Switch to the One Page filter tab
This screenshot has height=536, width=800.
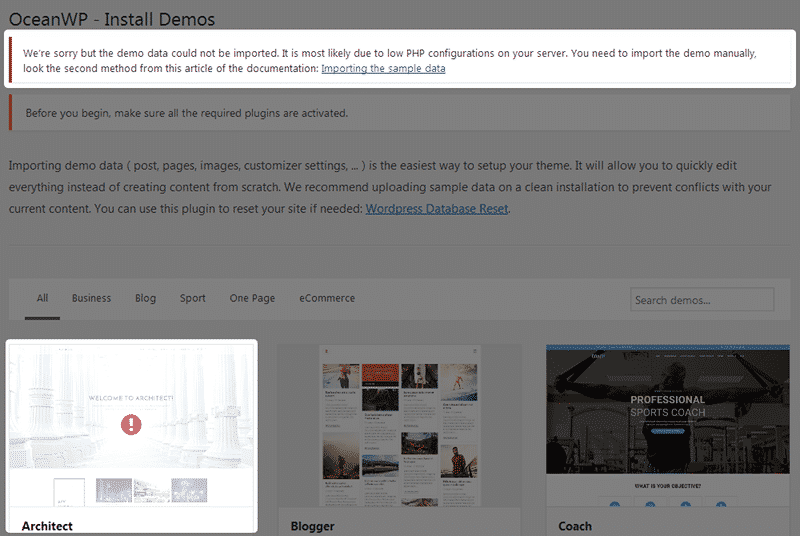pos(252,298)
